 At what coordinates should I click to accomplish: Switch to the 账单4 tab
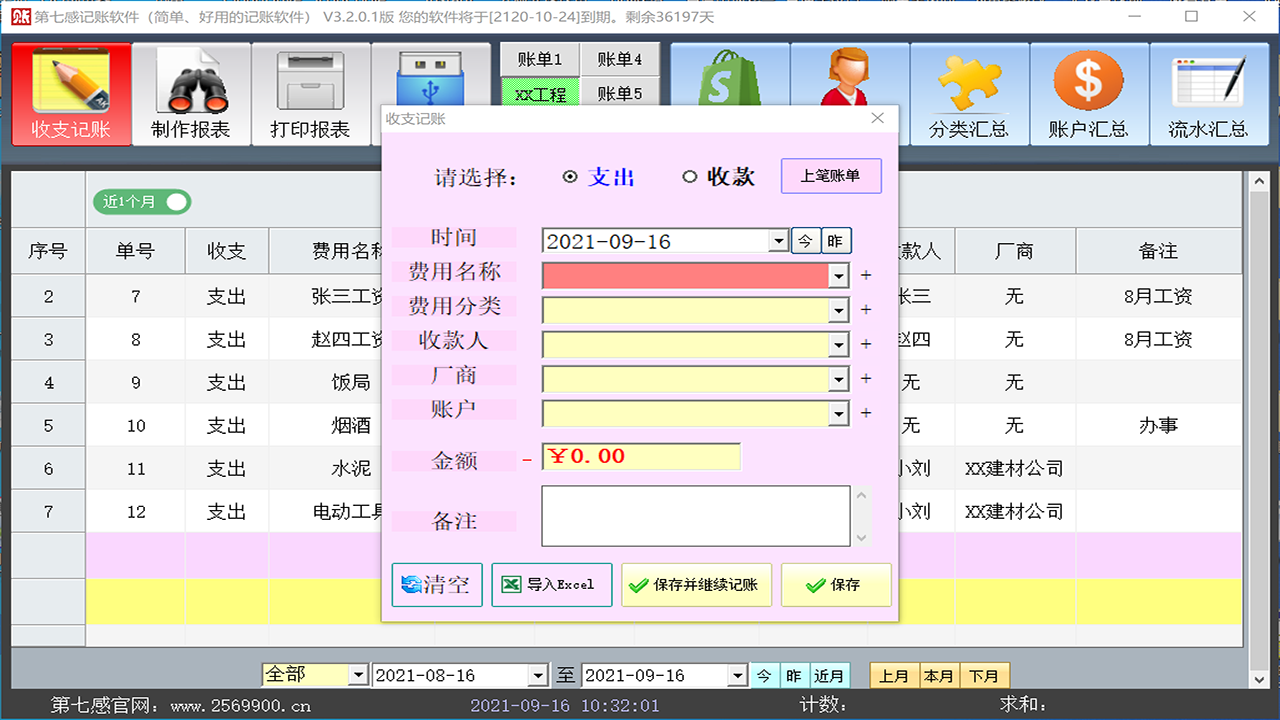[621, 59]
